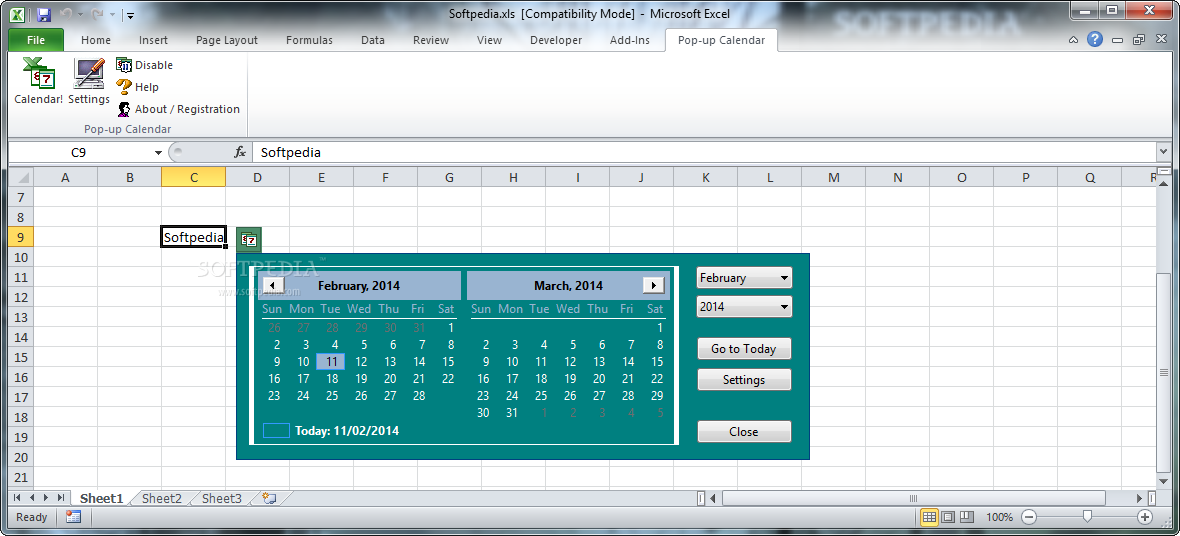Select the Sheet3 worksheet tab

(x=222, y=498)
